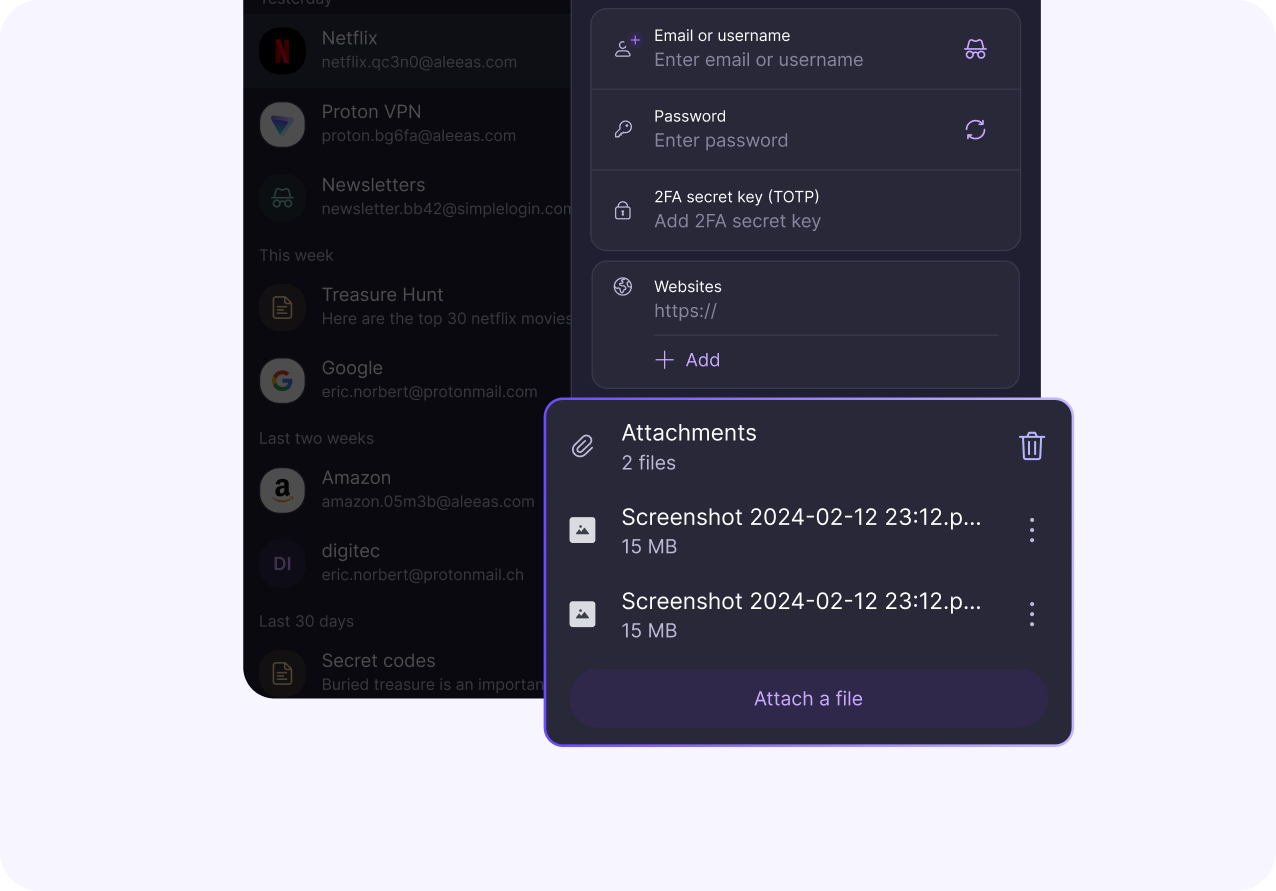Delete all attachments with trash icon
This screenshot has width=1276, height=891.
[x=1032, y=446]
